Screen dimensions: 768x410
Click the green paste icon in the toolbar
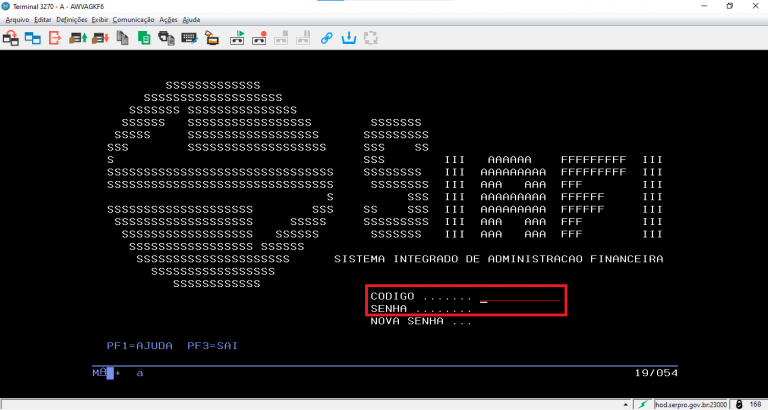pyautogui.click(x=144, y=39)
